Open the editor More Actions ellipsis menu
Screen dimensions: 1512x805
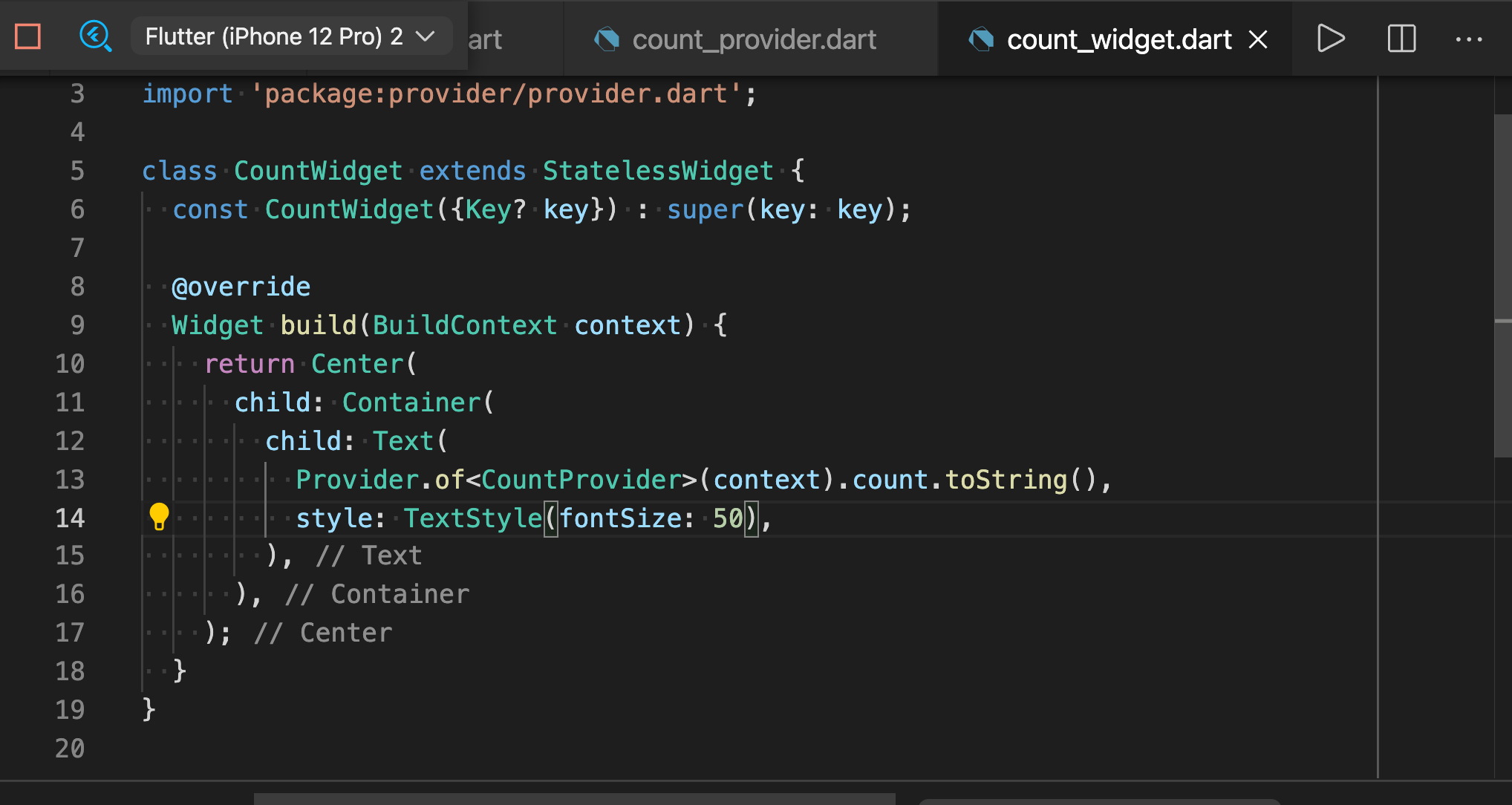click(x=1468, y=39)
